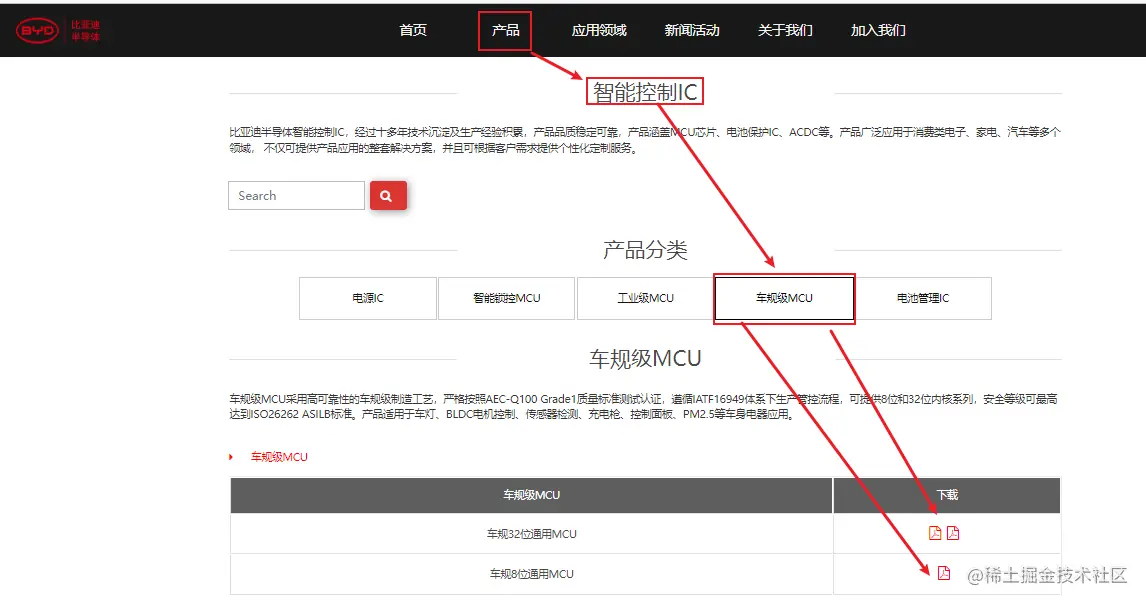The height and width of the screenshot is (604, 1146).
Task: Open the 首页 menu item
Action: pos(413,30)
